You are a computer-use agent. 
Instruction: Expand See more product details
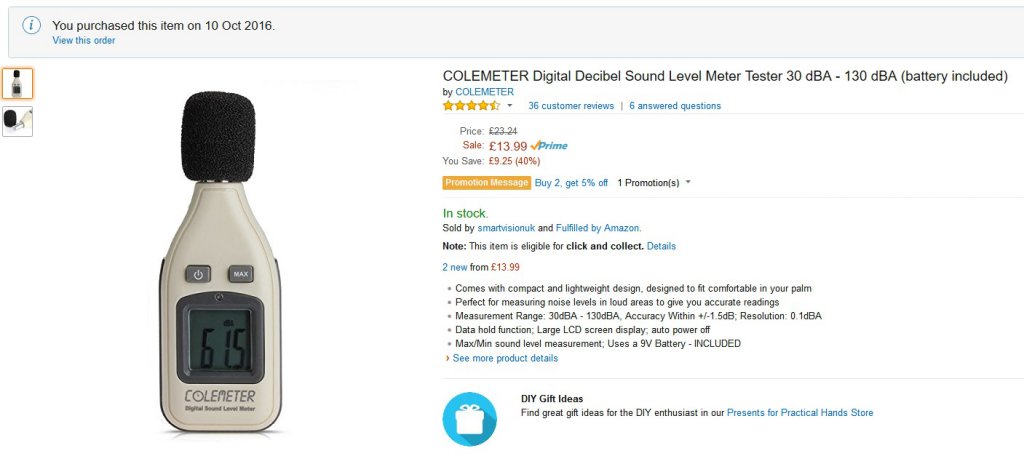coord(505,358)
